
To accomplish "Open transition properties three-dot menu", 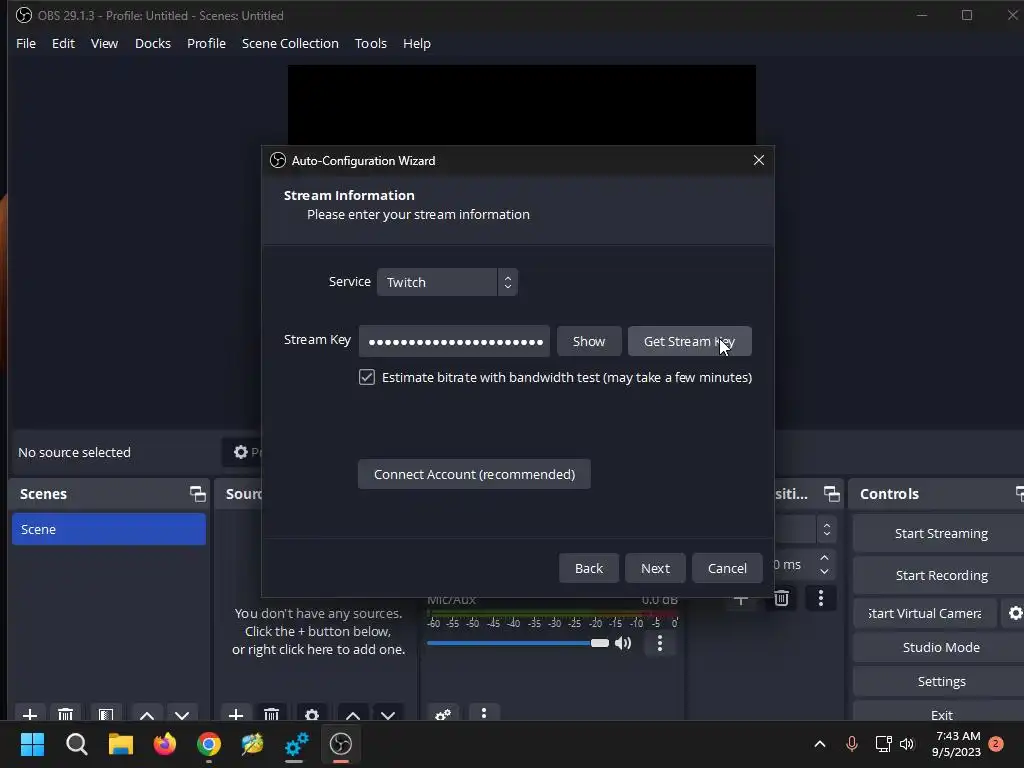I will point(821,598).
